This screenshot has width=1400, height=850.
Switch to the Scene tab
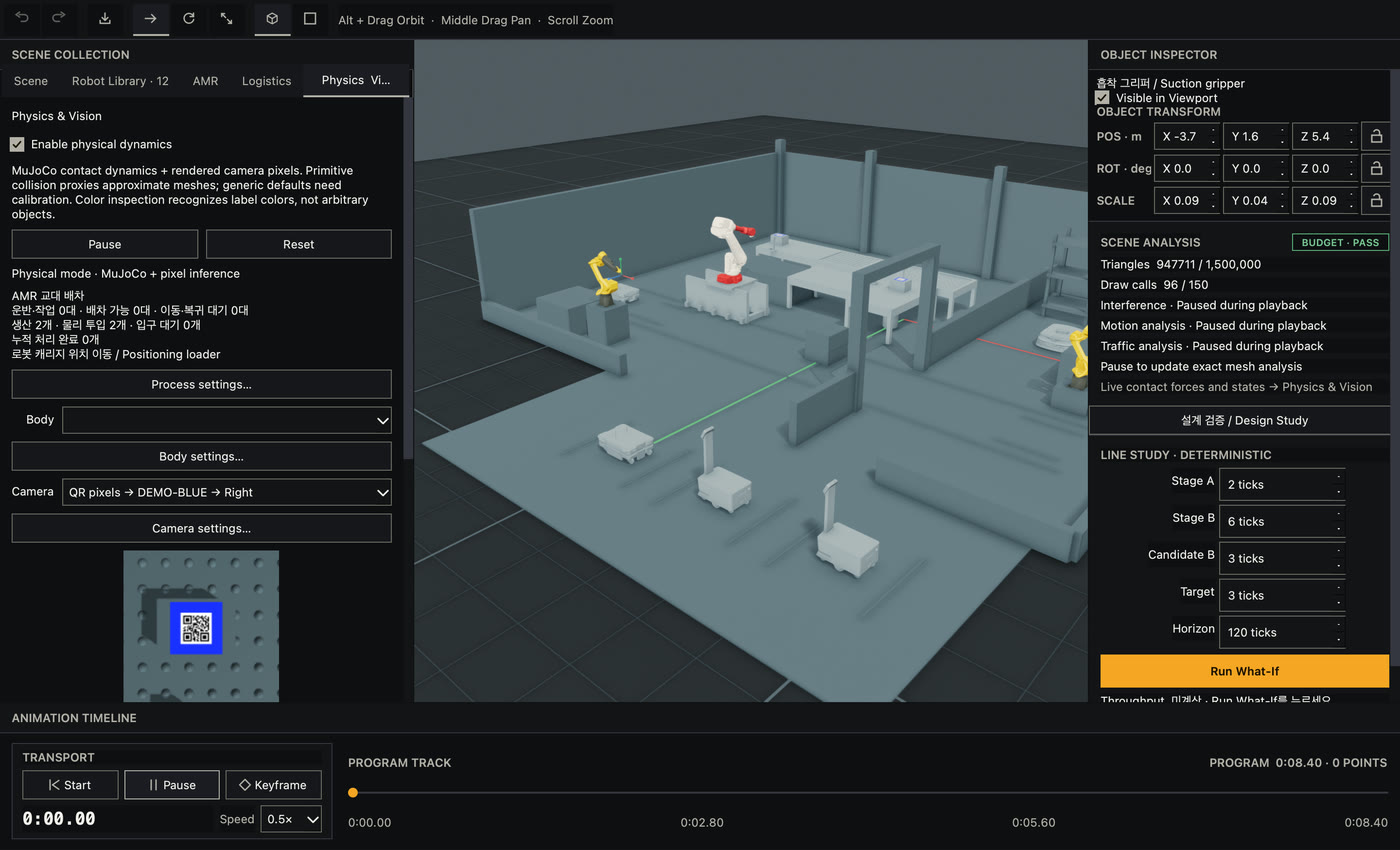[x=30, y=81]
